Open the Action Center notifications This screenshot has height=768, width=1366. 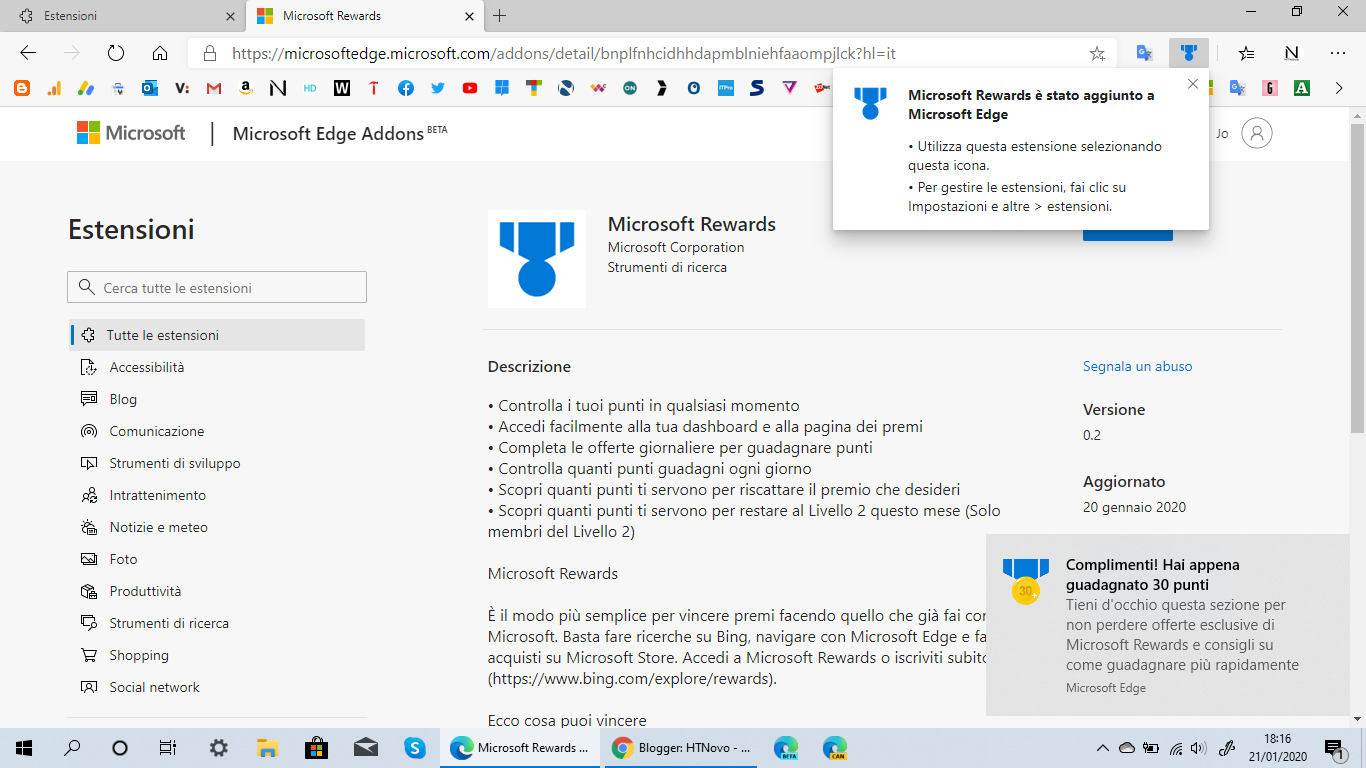tap(1333, 748)
